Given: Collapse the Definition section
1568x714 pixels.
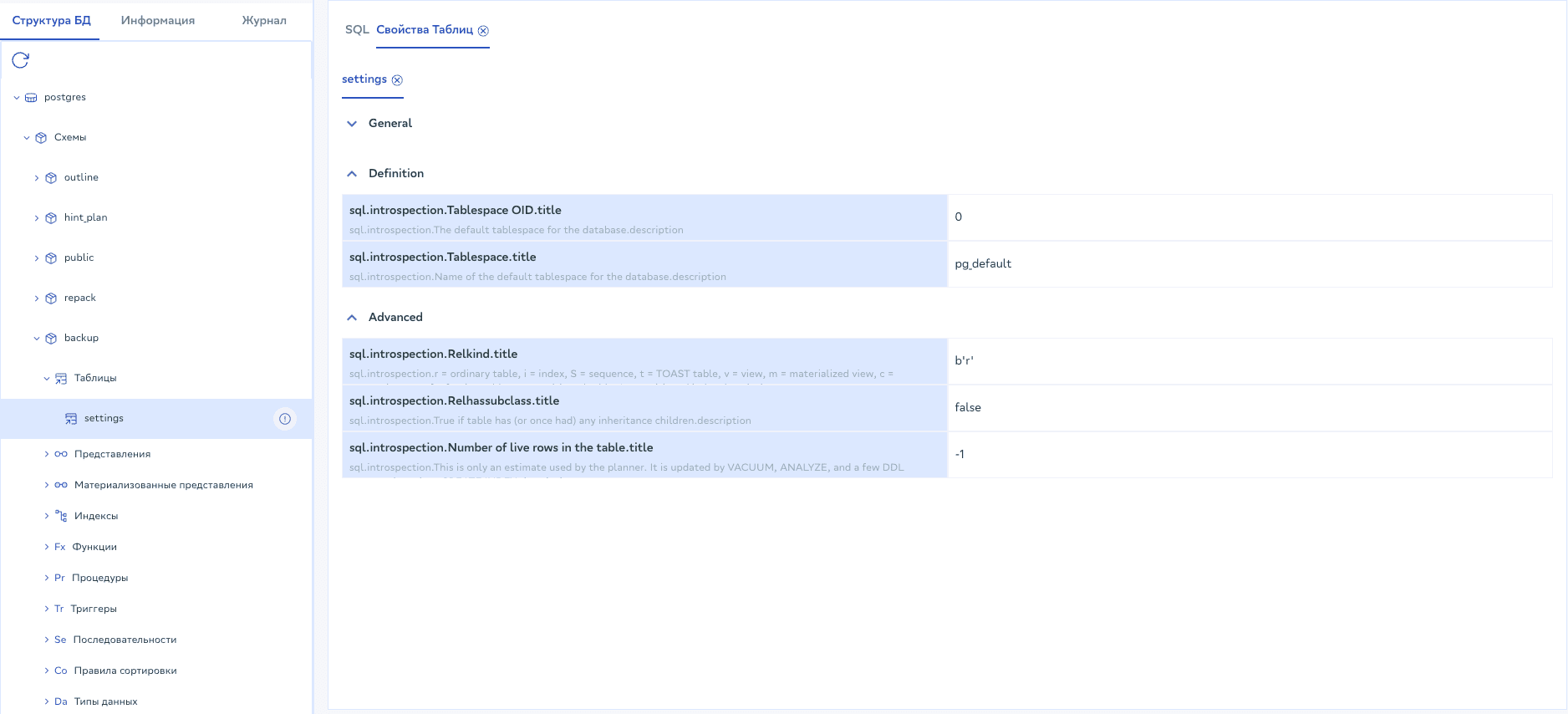Looking at the screenshot, I should click(352, 174).
